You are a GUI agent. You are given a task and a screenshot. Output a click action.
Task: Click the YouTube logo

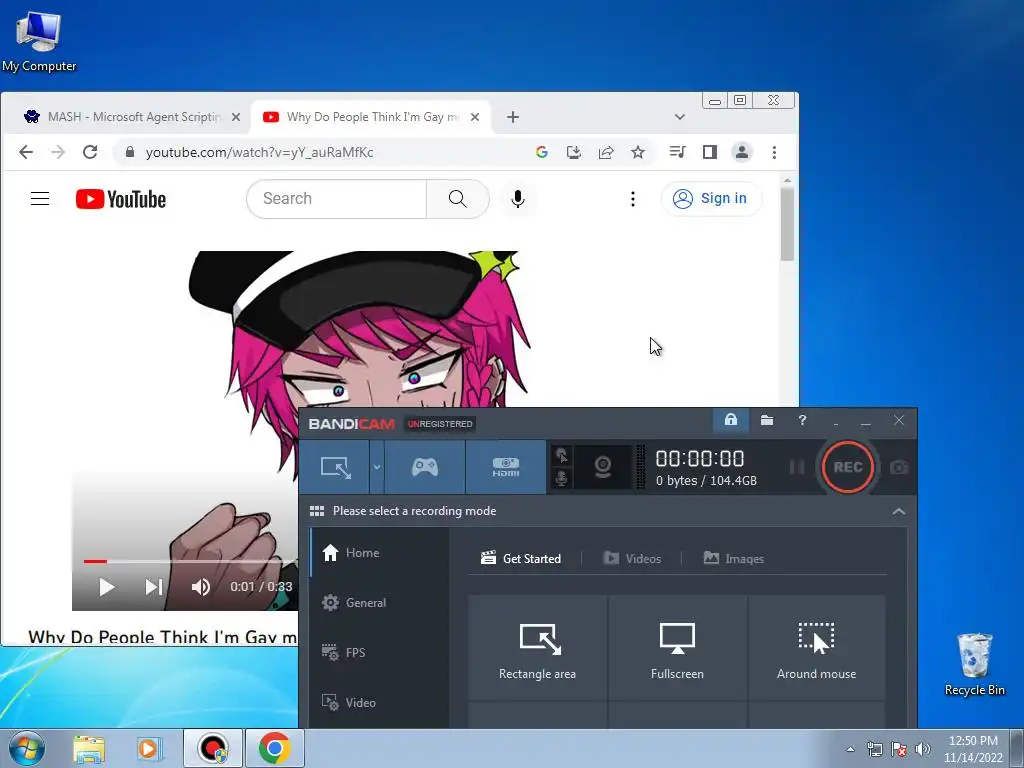121,199
